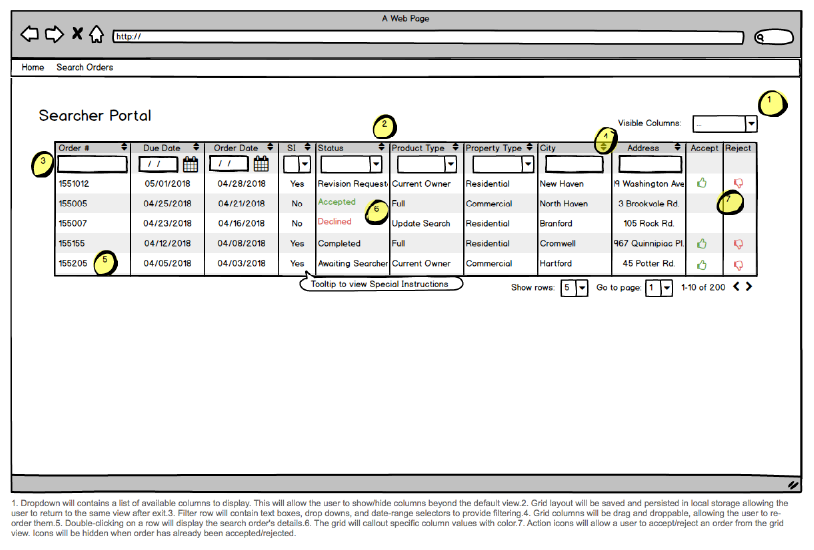Image resolution: width=814 pixels, height=550 pixels.
Task: Accept order 155155 with thumbs up
Action: [702, 243]
